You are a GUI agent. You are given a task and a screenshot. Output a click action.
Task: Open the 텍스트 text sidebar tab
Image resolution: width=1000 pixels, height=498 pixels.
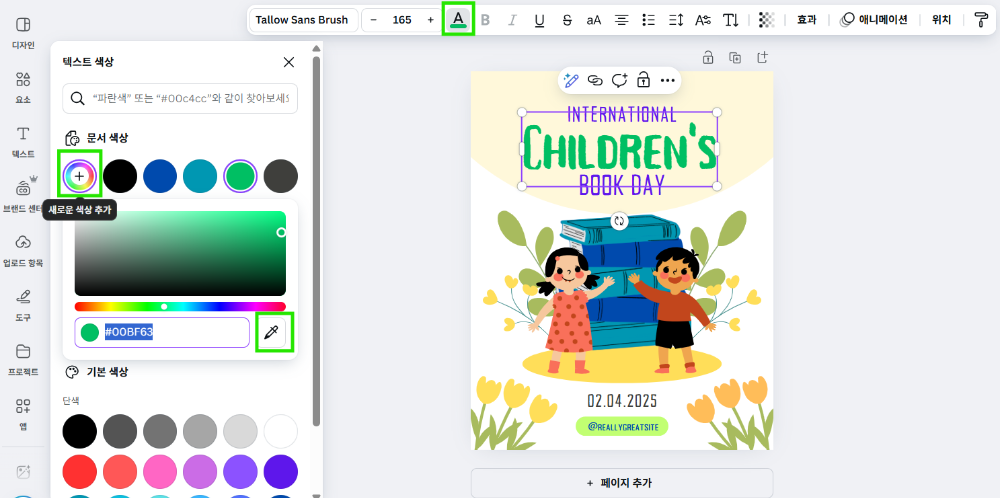(23, 142)
